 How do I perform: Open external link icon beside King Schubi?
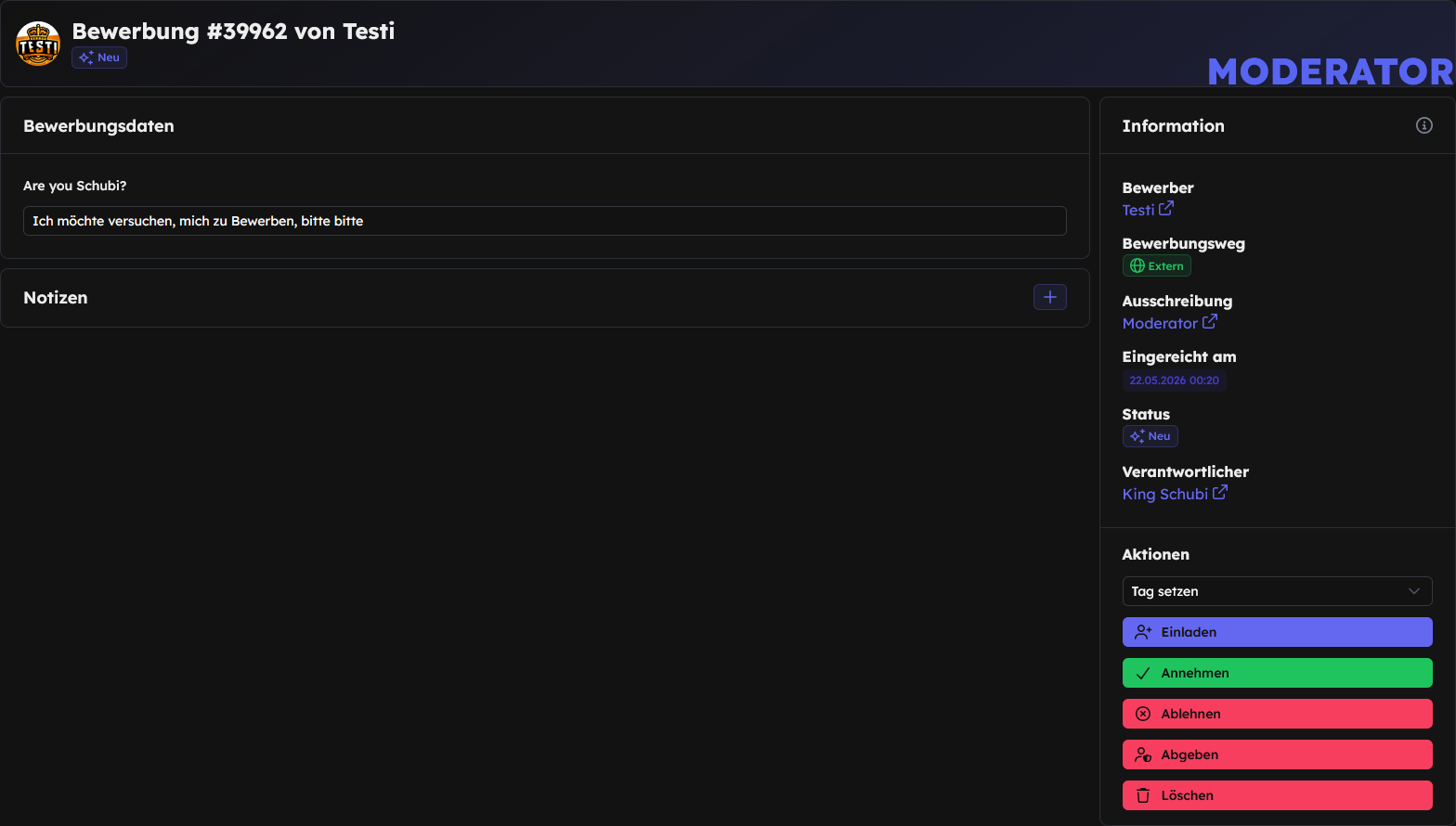pyautogui.click(x=1220, y=493)
